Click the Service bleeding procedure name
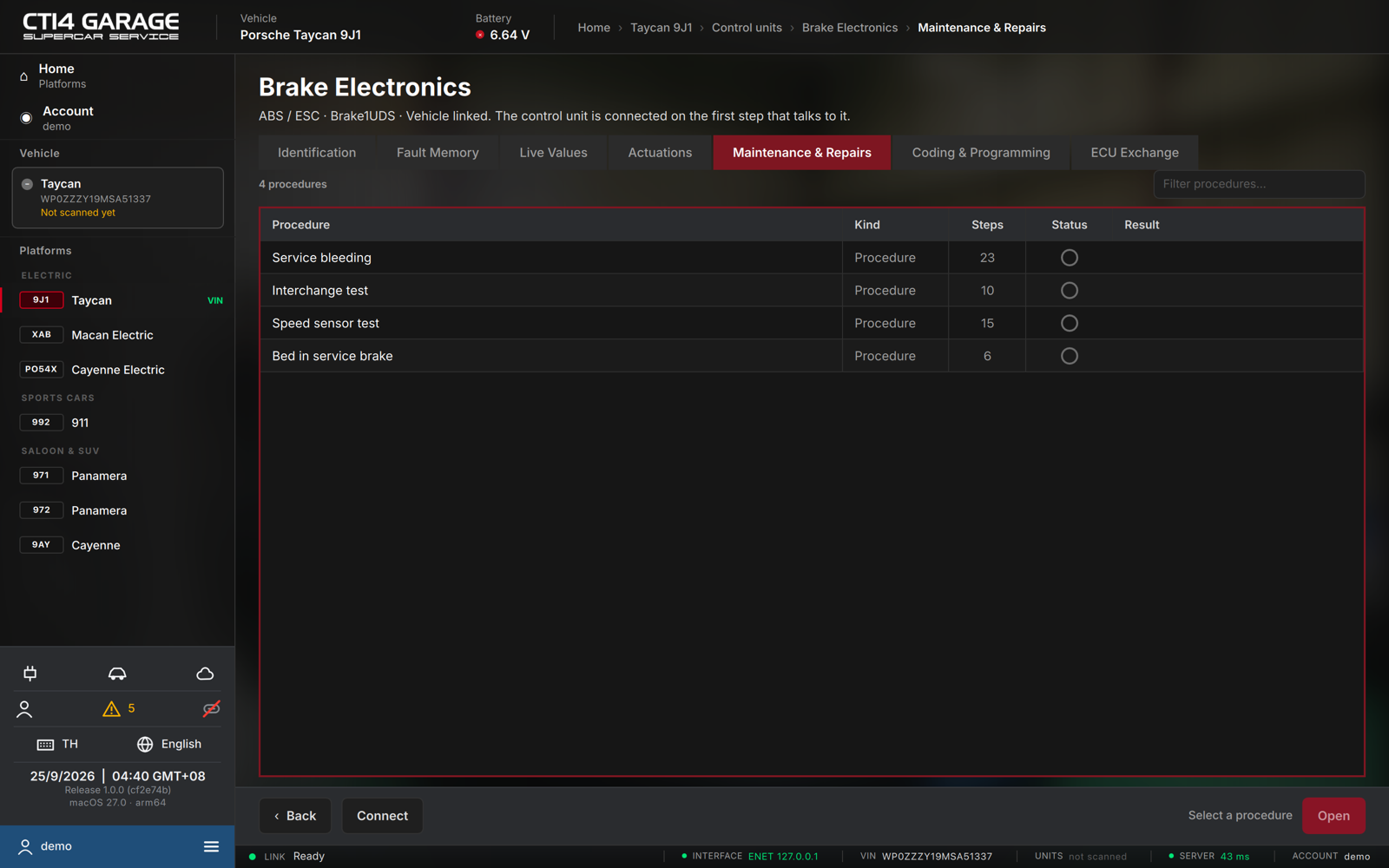 (x=321, y=258)
